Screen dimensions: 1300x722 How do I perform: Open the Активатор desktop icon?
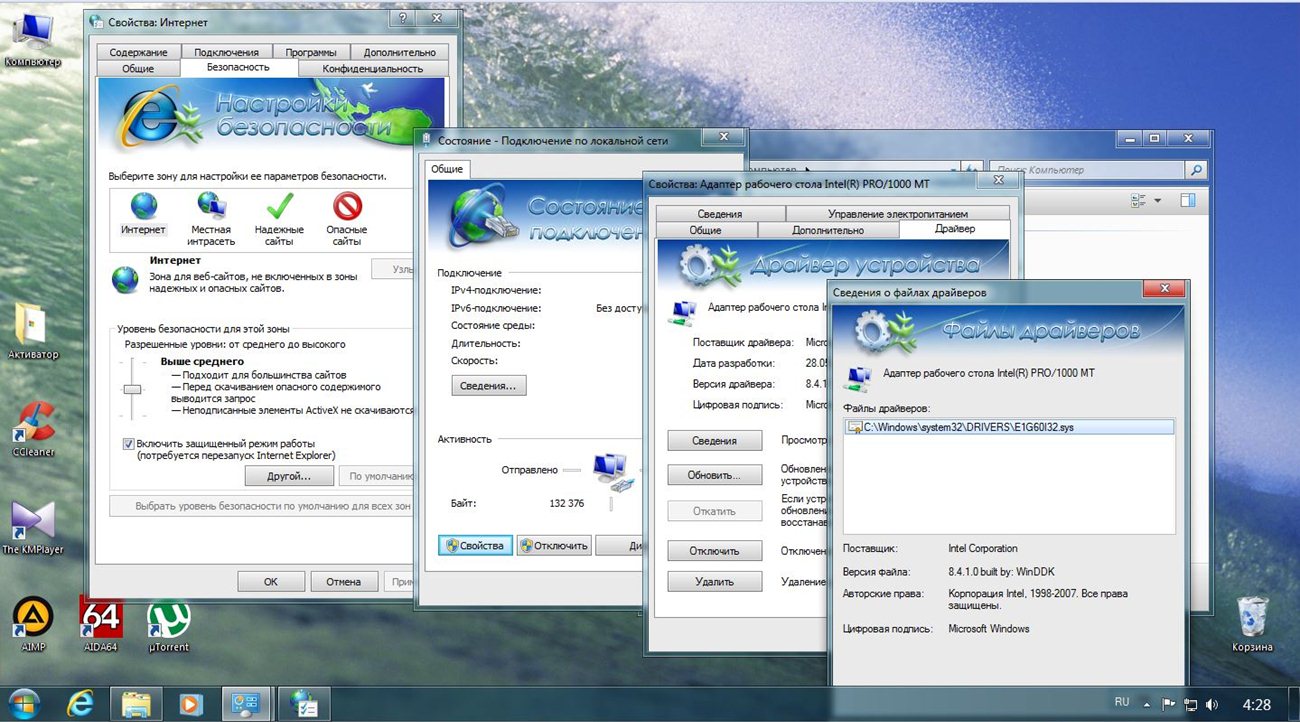32,330
